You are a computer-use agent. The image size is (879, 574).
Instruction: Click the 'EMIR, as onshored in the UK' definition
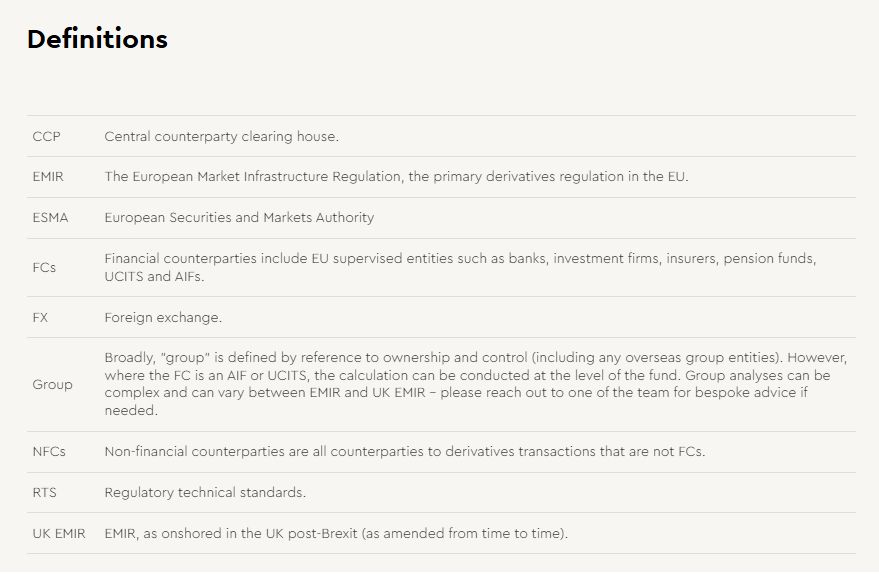[336, 534]
